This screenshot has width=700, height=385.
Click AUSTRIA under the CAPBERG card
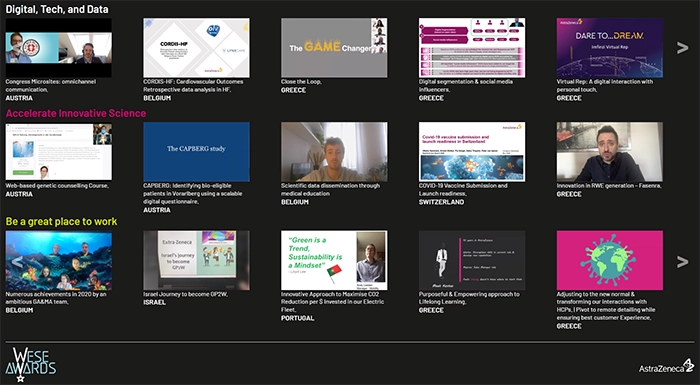157,210
